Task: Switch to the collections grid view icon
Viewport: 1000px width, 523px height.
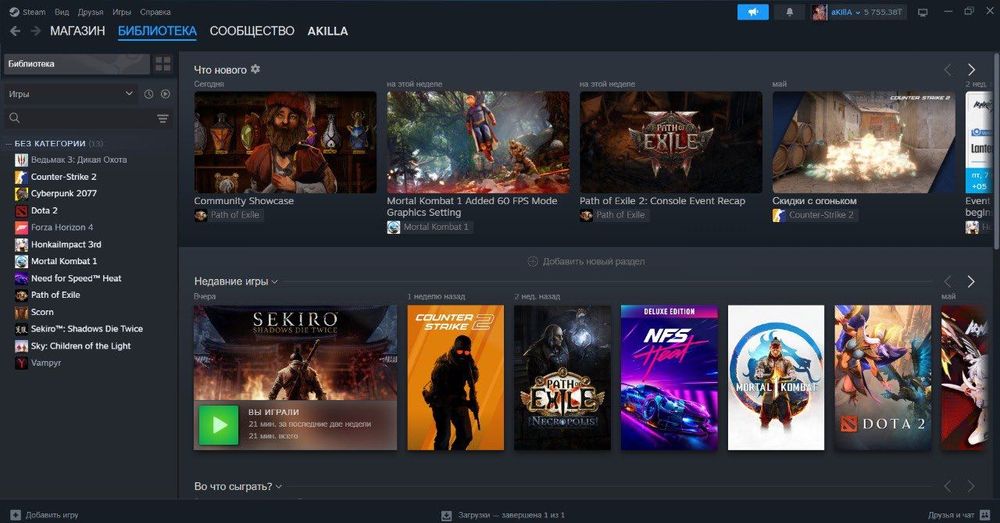Action: (163, 64)
